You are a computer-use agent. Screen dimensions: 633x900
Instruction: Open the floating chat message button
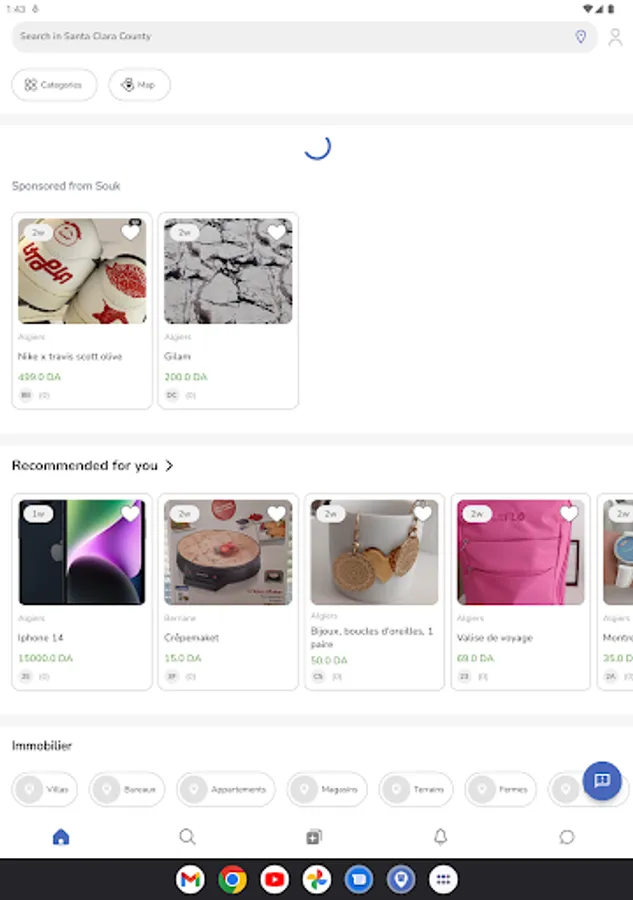(602, 781)
